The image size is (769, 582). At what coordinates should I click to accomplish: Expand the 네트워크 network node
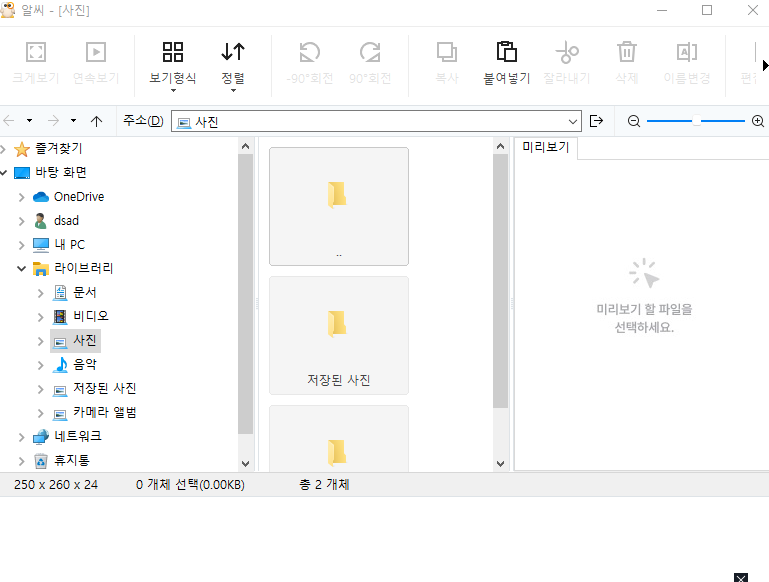(x=21, y=437)
